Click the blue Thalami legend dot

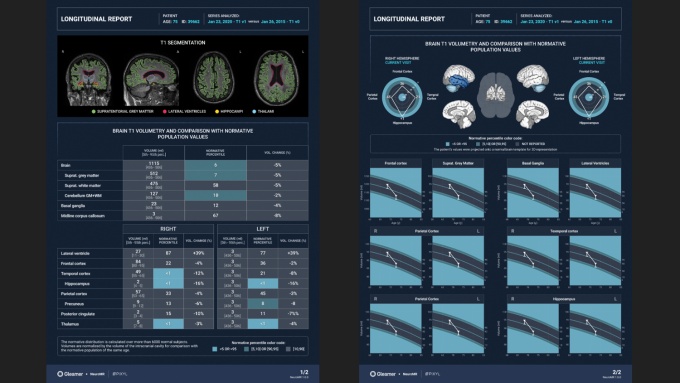pos(254,111)
